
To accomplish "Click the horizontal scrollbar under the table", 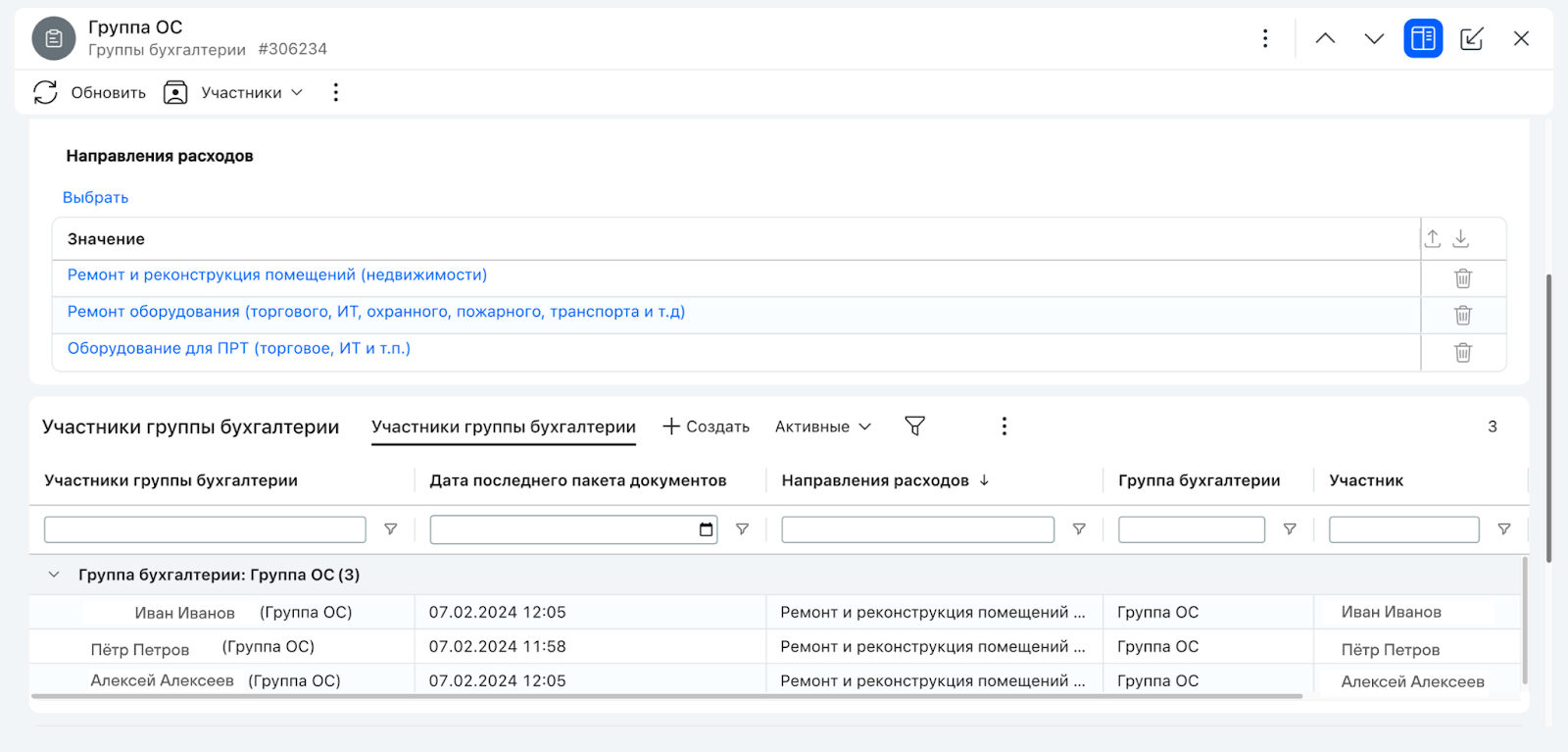I will [666, 696].
